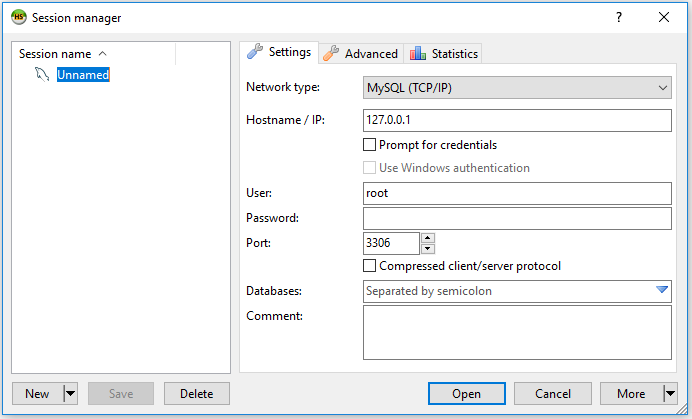Expand the More button dropdown arrow

tap(670, 393)
